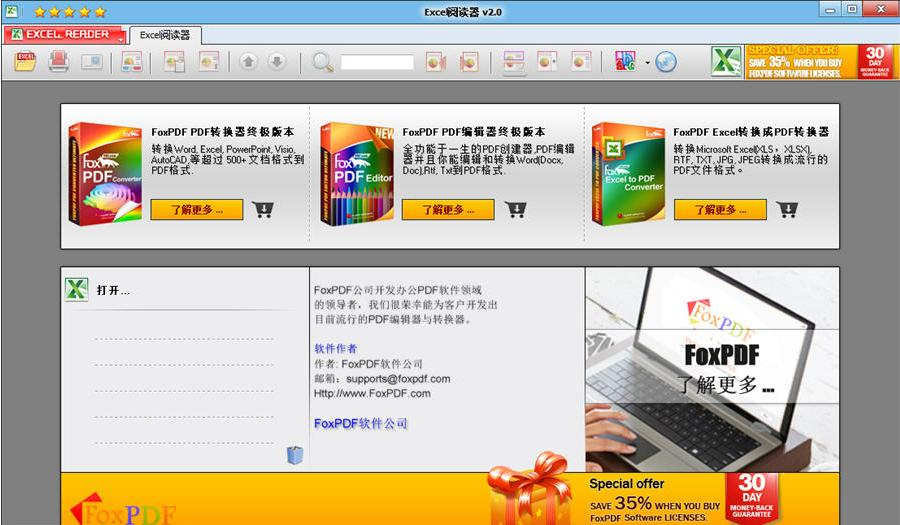900x525 pixels.
Task: Click the bottom banner's Special offer 35% text
Action: tap(654, 500)
